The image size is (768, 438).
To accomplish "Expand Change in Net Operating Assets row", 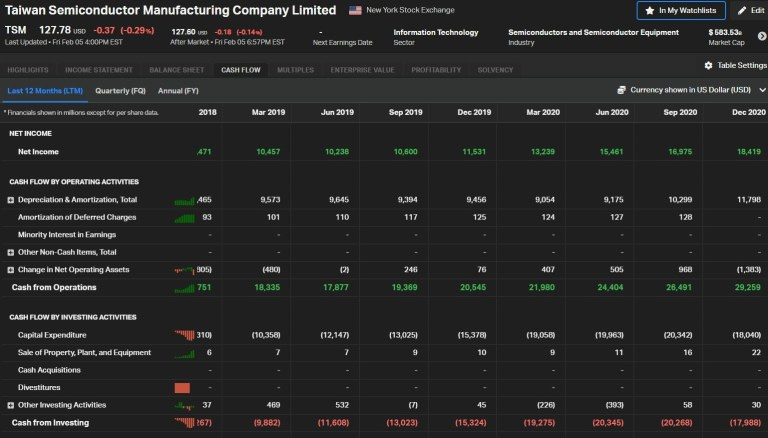I will (10, 270).
